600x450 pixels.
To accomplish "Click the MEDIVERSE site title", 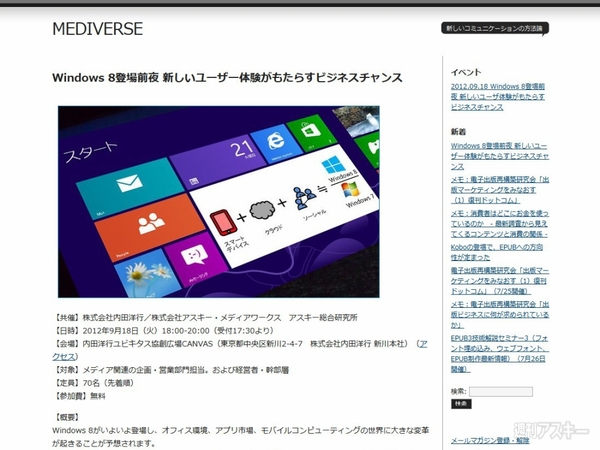I will tap(98, 29).
